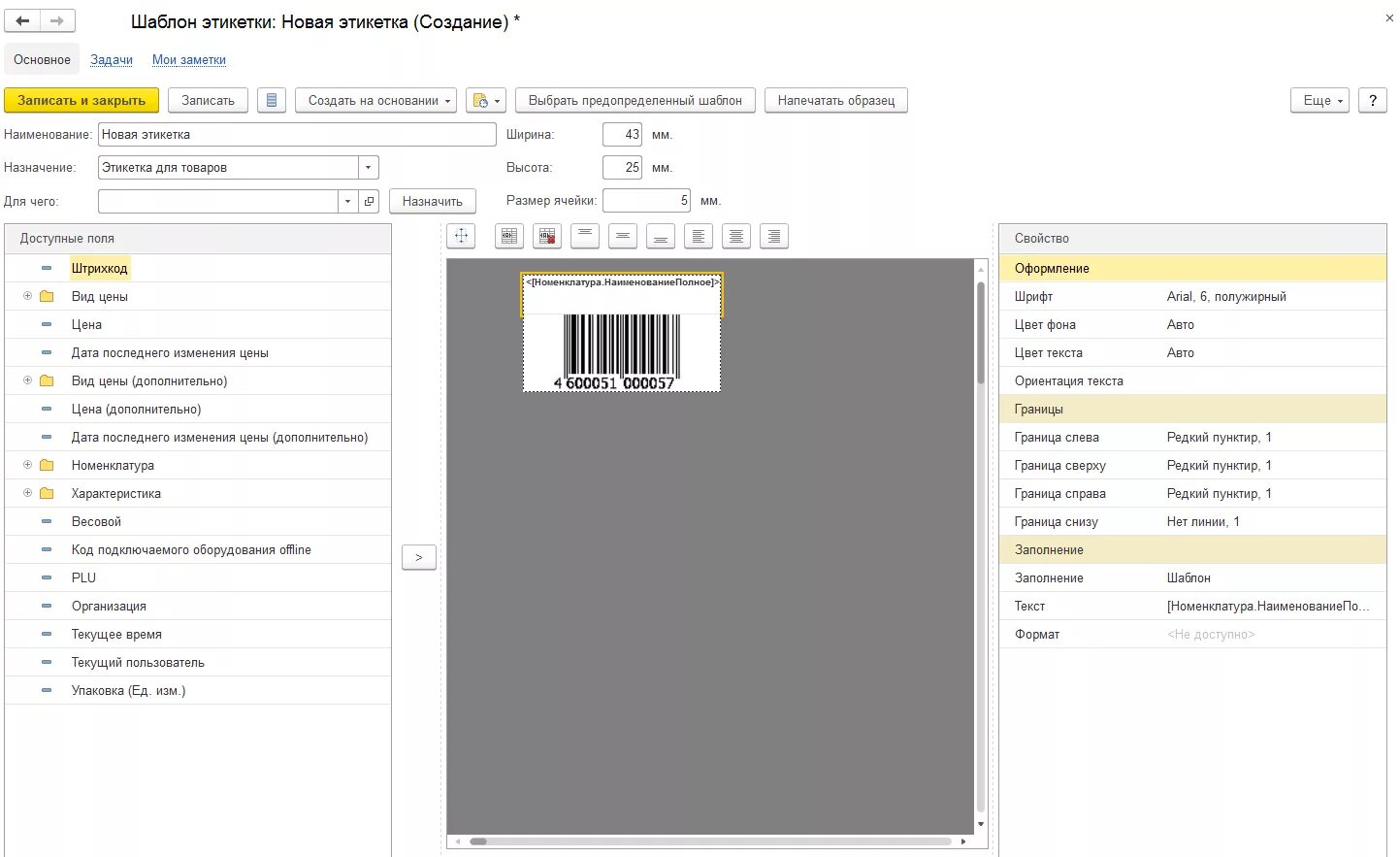Click the merge cells icon

point(509,236)
